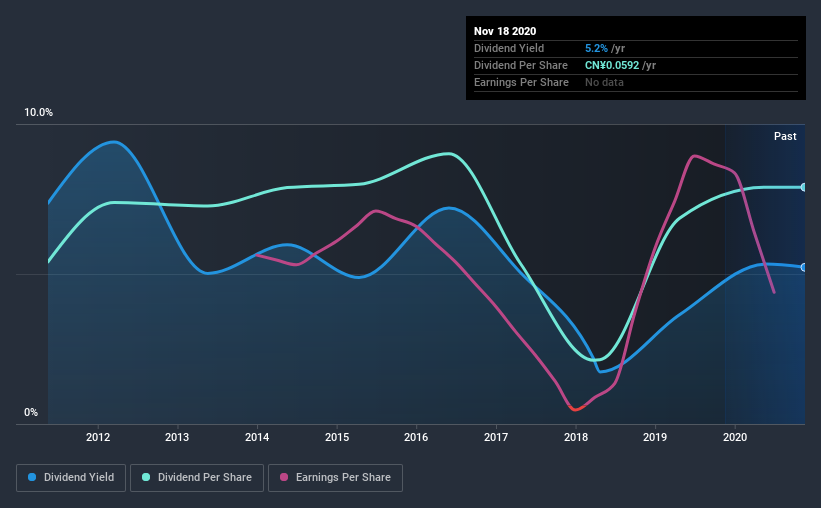The image size is (821, 508).
Task: Click the 2018 x-axis label
Action: pyautogui.click(x=576, y=437)
